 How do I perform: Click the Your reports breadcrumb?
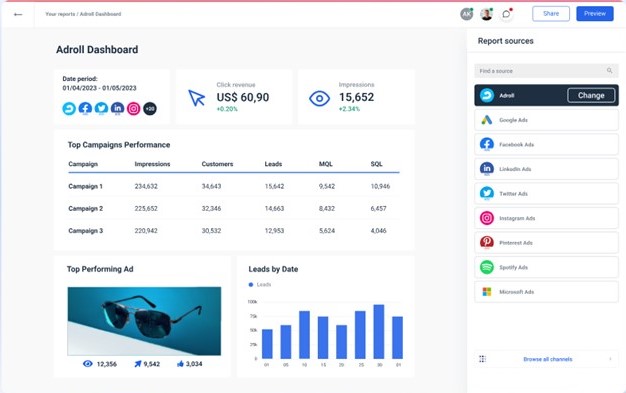point(60,14)
